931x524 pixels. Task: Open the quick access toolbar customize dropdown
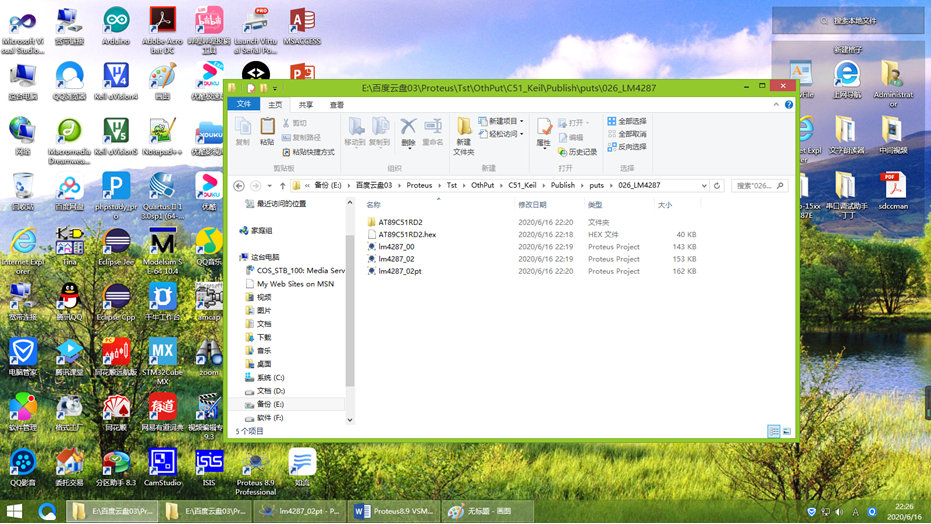click(275, 88)
